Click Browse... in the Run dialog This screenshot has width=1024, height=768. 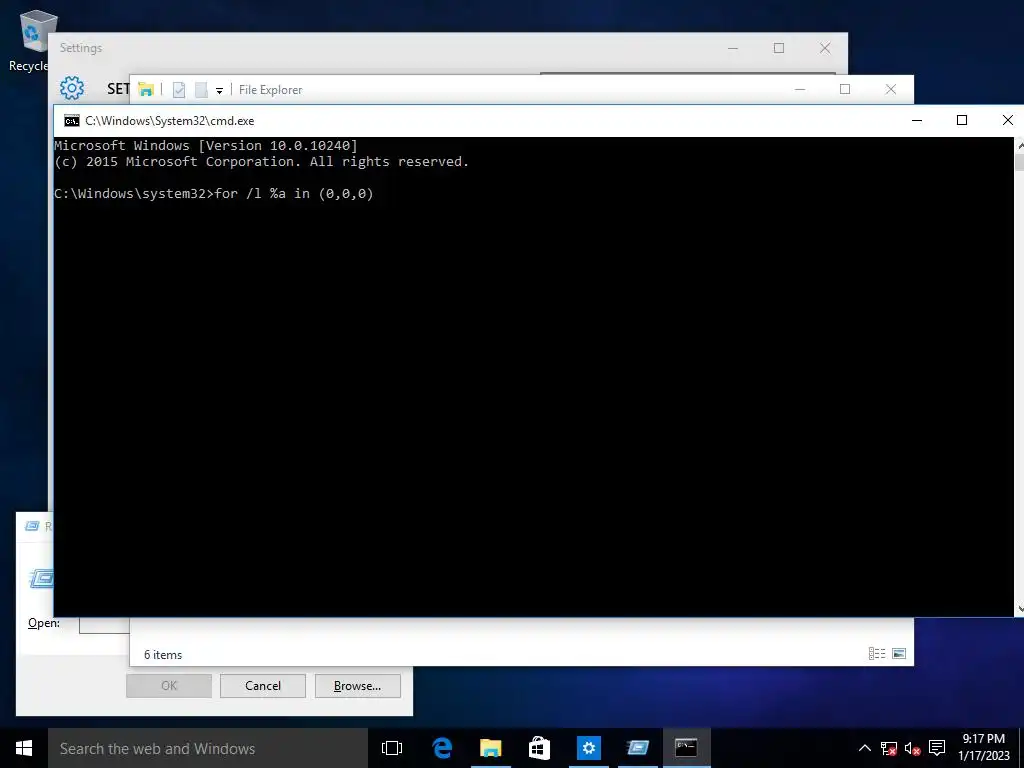[x=357, y=686]
